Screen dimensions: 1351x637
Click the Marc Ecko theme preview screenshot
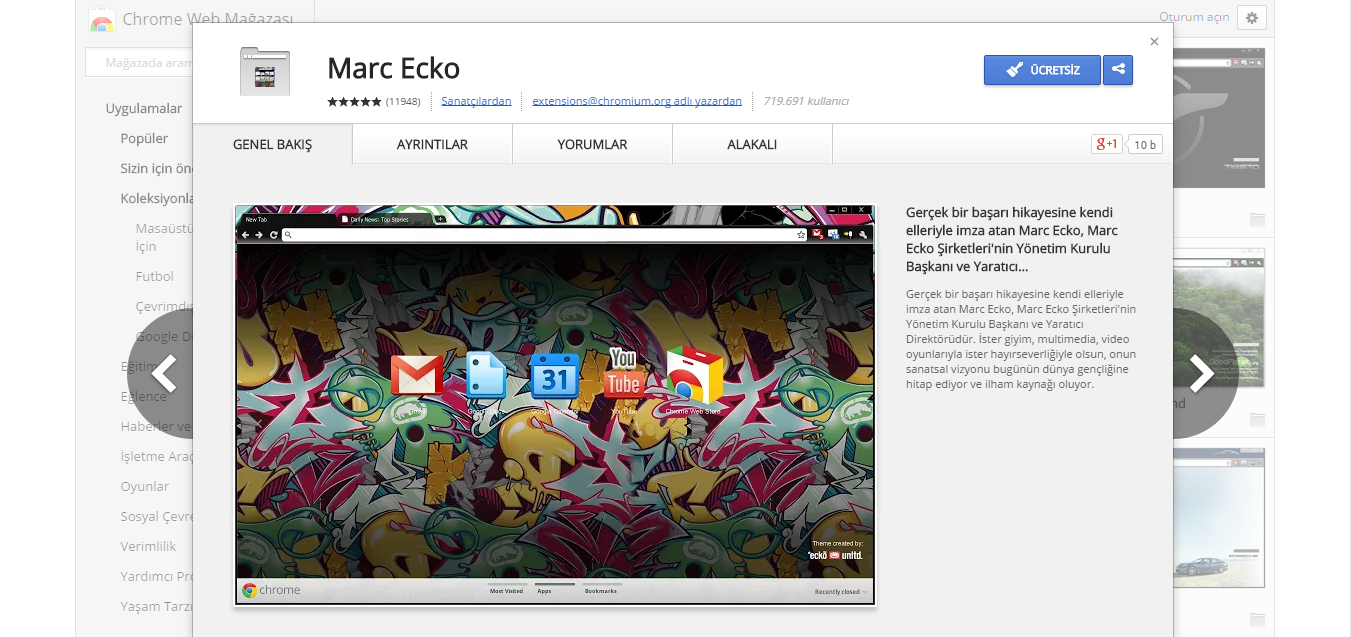(555, 405)
